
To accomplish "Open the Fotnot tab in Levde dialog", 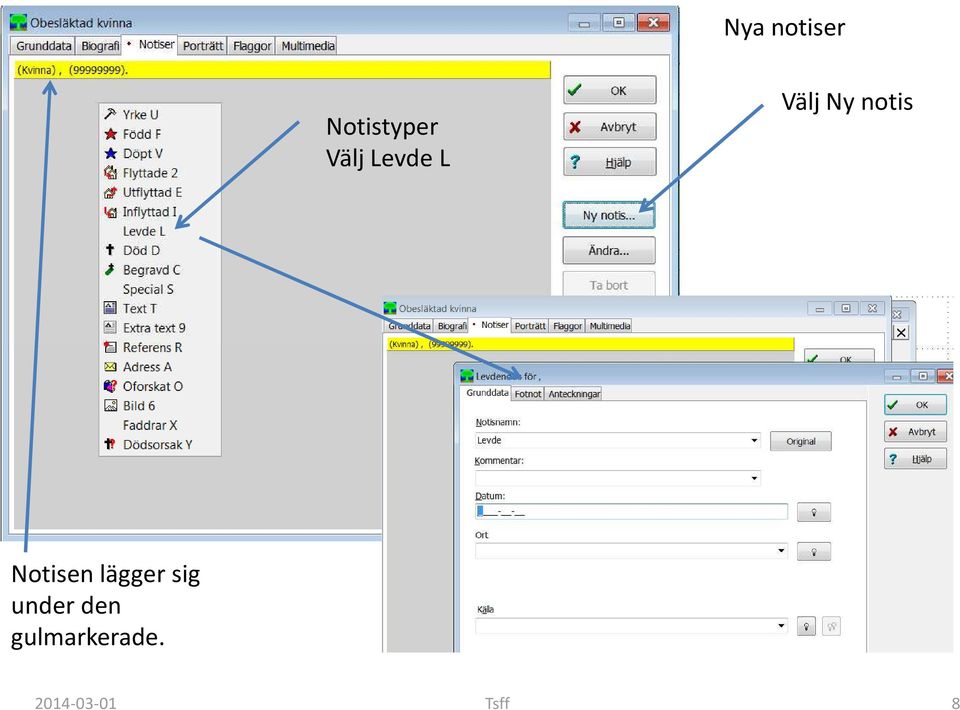I will pyautogui.click(x=528, y=394).
